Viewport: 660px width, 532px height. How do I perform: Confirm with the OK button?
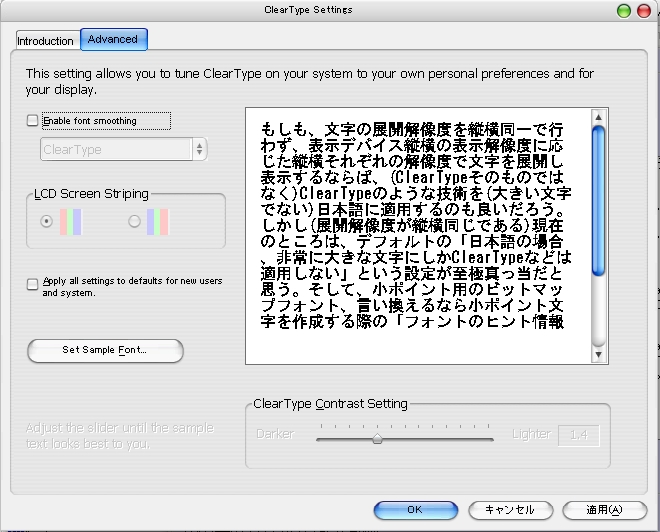tap(414, 510)
